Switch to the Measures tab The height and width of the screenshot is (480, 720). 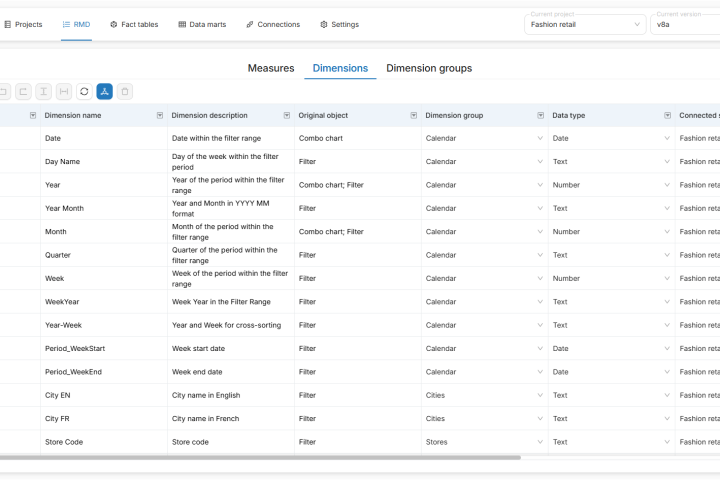pos(271,68)
